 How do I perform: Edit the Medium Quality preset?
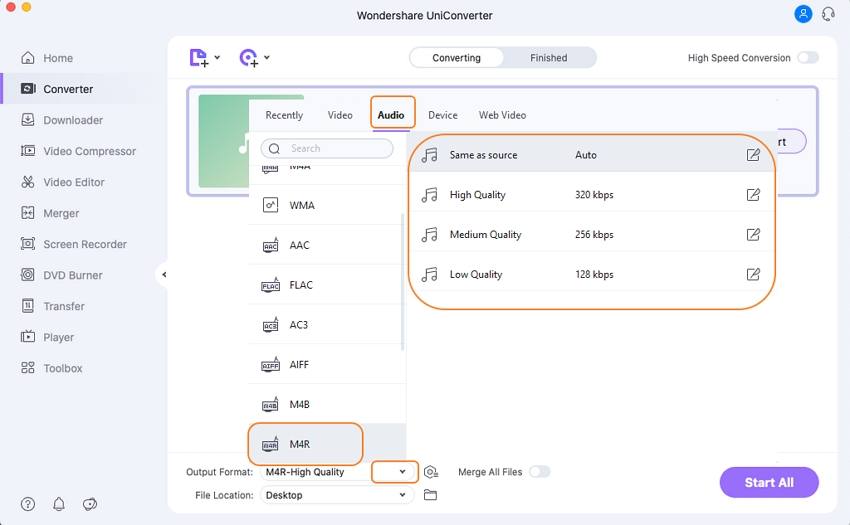(753, 234)
